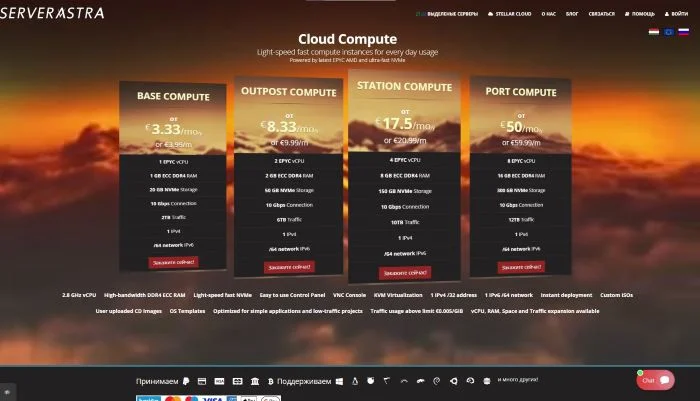This screenshot has height=401, width=700.
Task: Click the €8.33/mo price
Action: tap(289, 127)
